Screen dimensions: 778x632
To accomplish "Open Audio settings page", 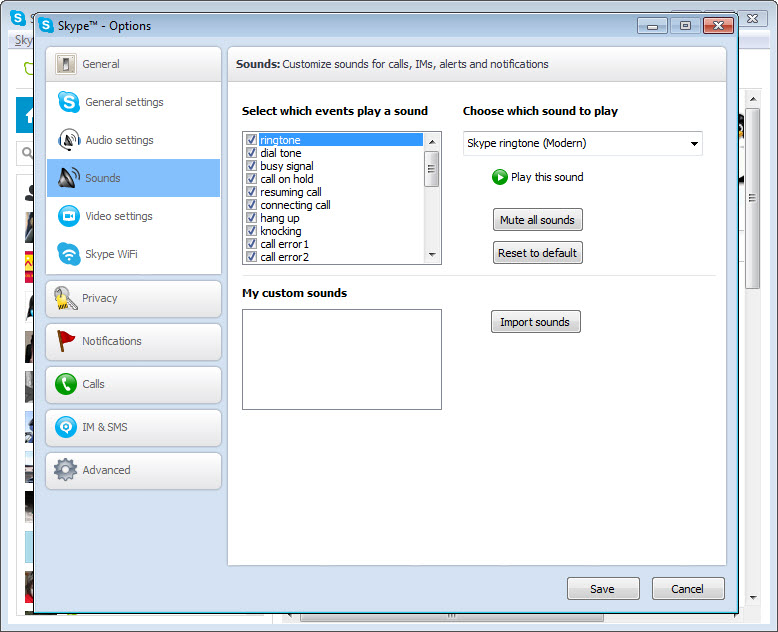I will tap(133, 140).
